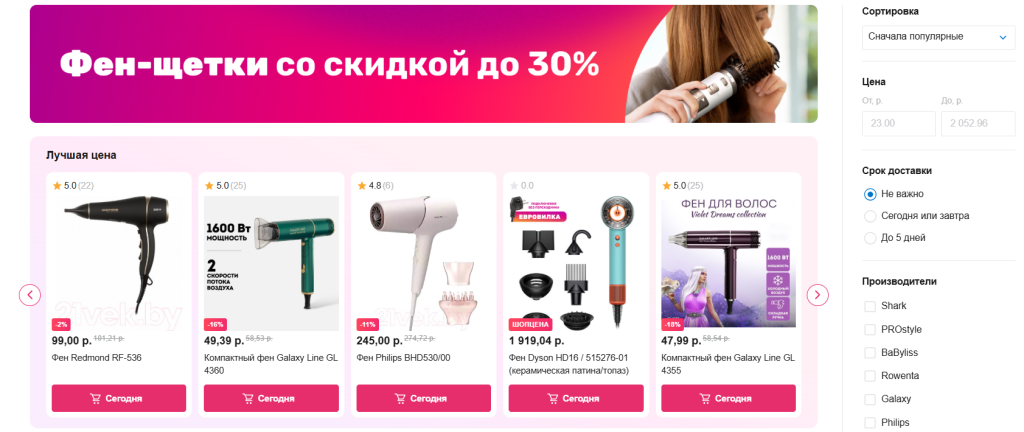Click cart icon under Philips BHD530/00
This screenshot has height=432, width=1024.
point(400,399)
